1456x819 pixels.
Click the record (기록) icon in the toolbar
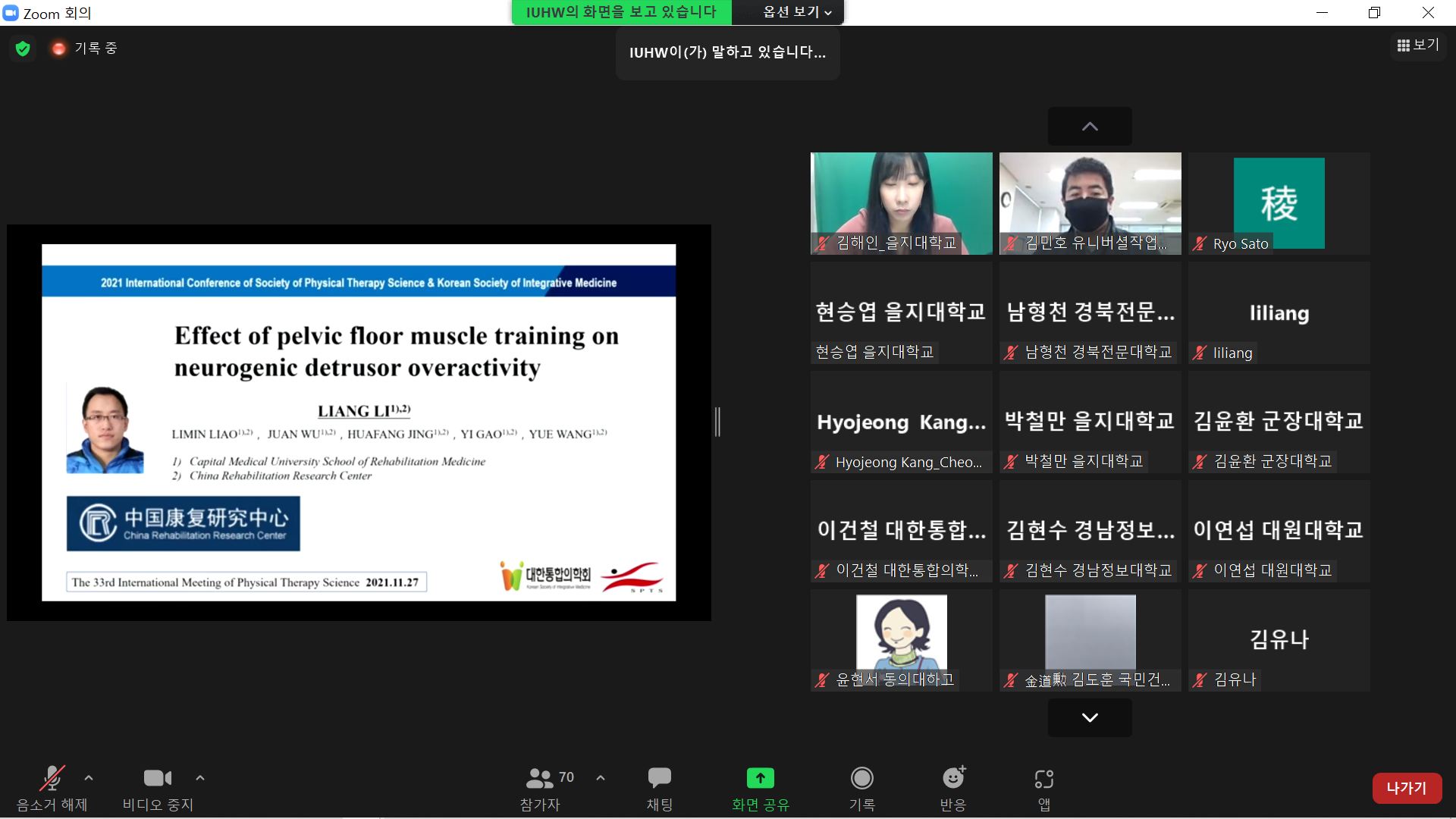coord(861,779)
